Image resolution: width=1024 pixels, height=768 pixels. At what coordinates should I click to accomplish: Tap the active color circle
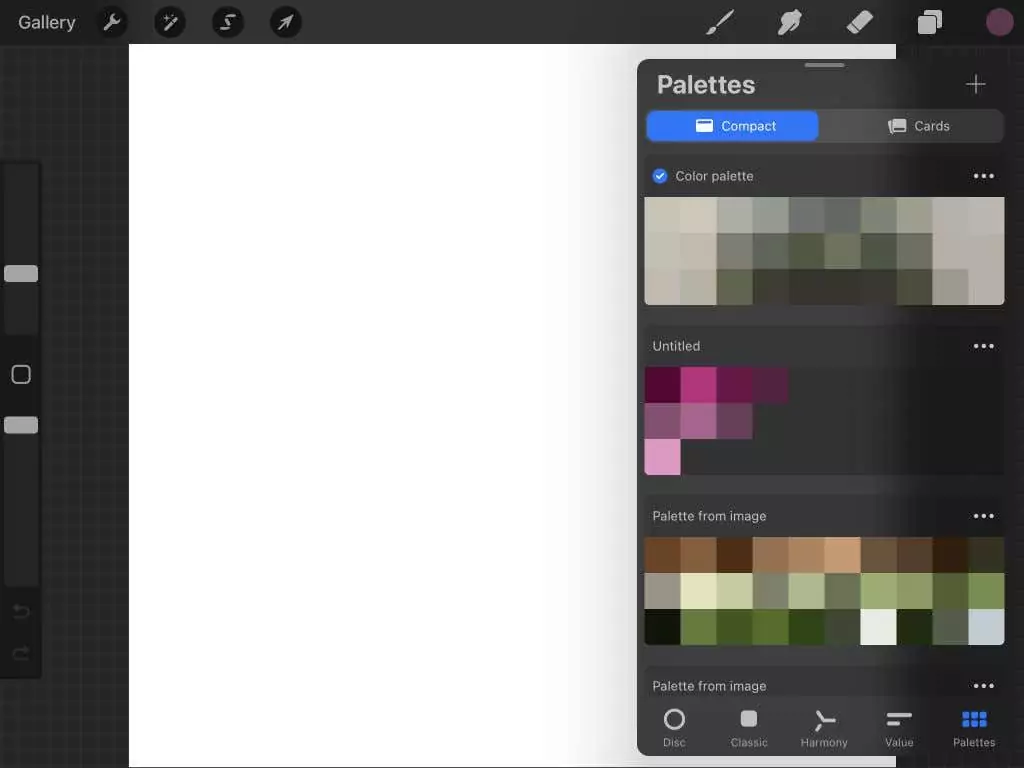999,22
